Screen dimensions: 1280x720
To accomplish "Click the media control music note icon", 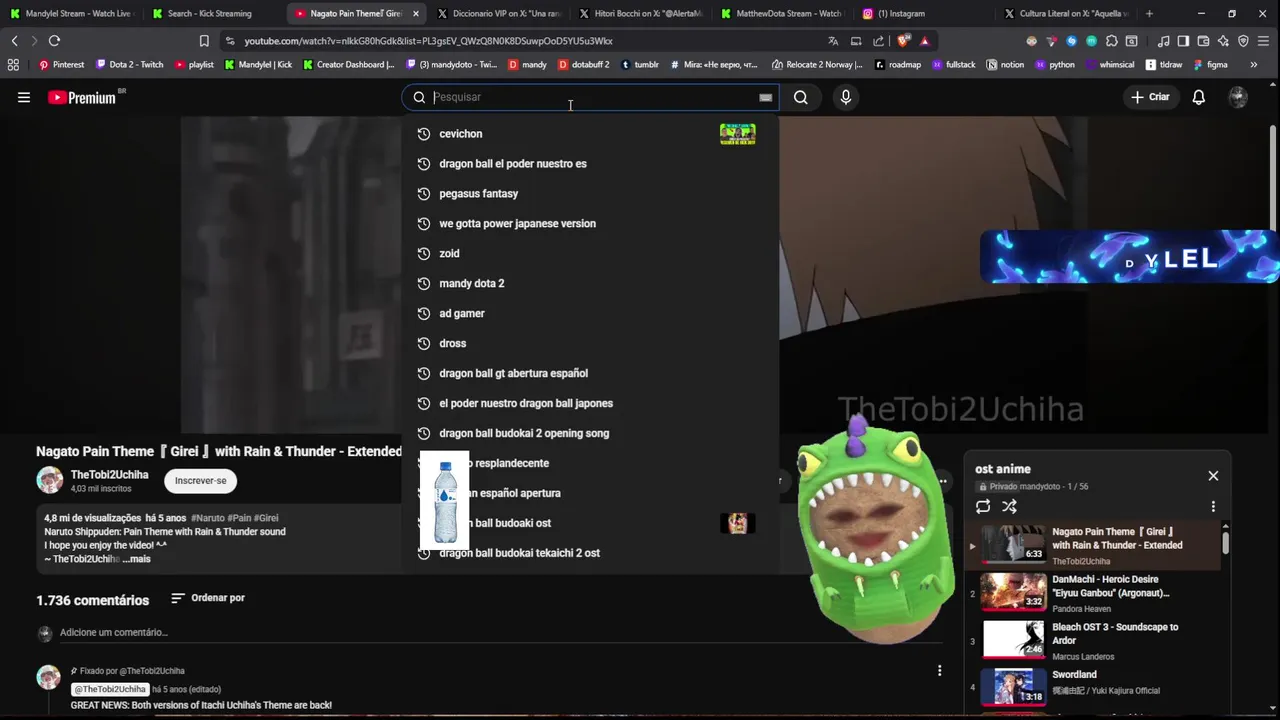I will click(1163, 41).
